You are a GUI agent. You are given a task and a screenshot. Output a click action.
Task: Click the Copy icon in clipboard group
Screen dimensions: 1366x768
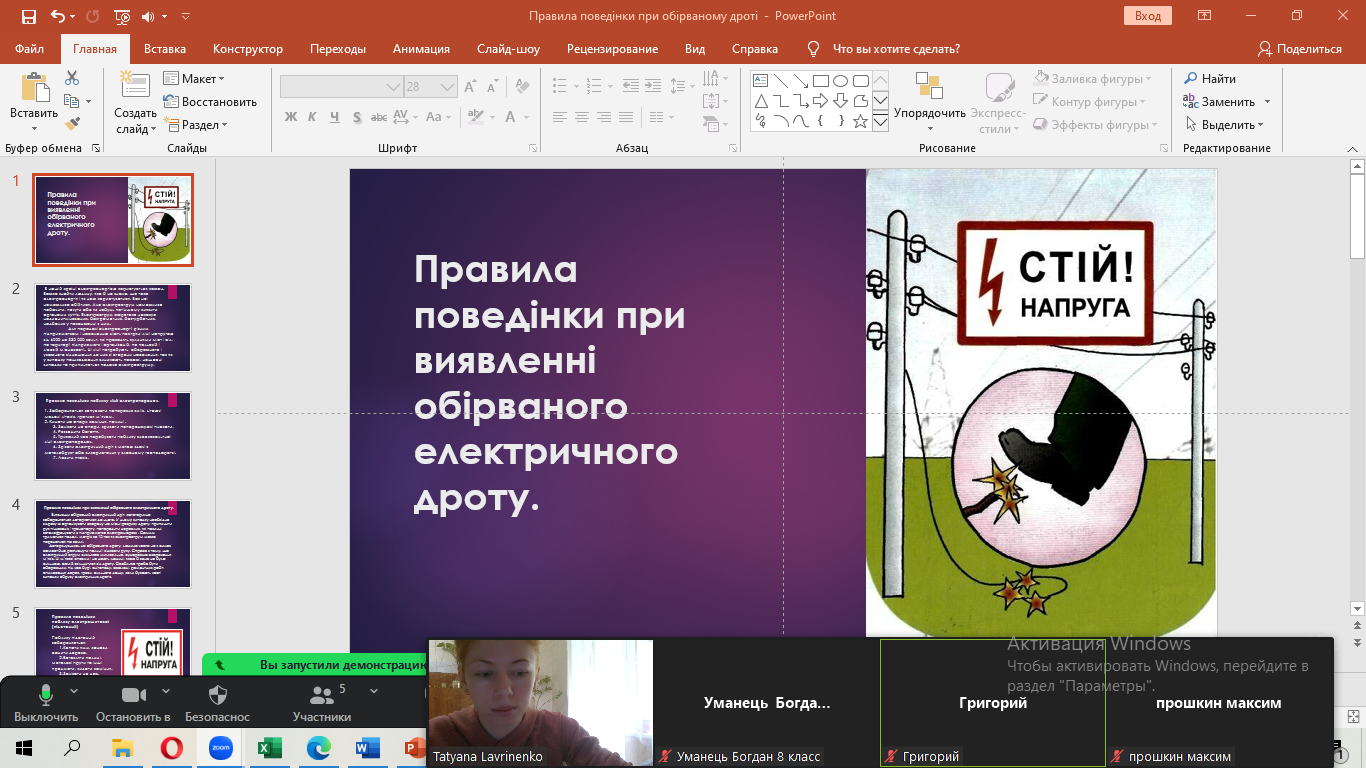click(71, 101)
